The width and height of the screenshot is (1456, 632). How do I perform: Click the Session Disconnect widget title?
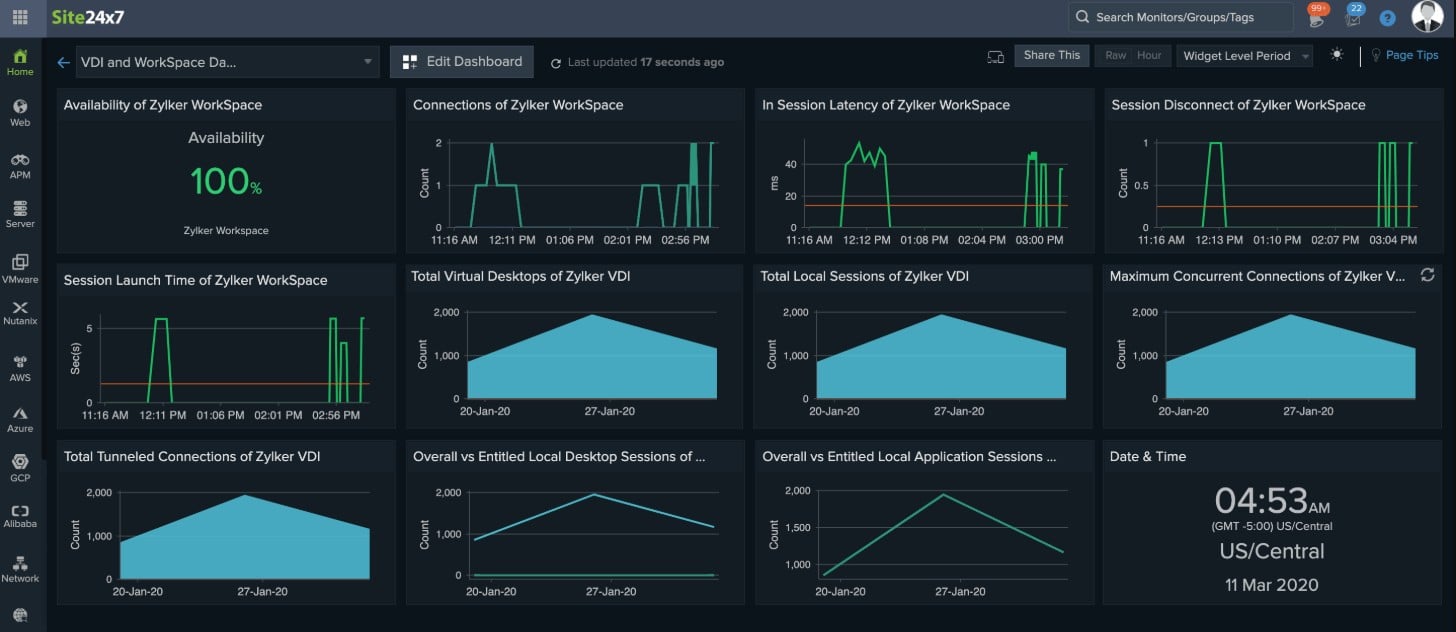[1238, 105]
